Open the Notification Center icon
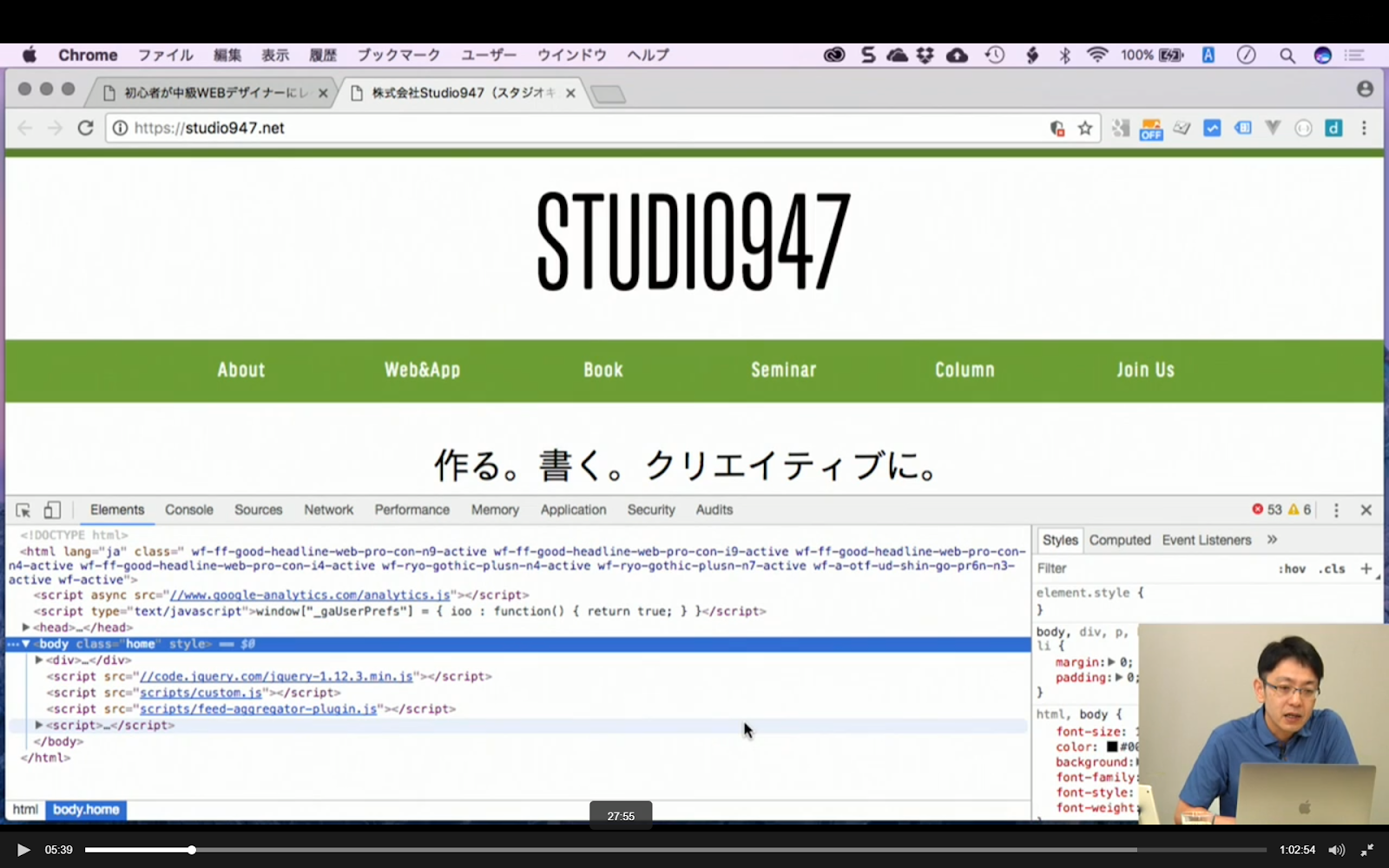The width and height of the screenshot is (1389, 868). [1354, 55]
